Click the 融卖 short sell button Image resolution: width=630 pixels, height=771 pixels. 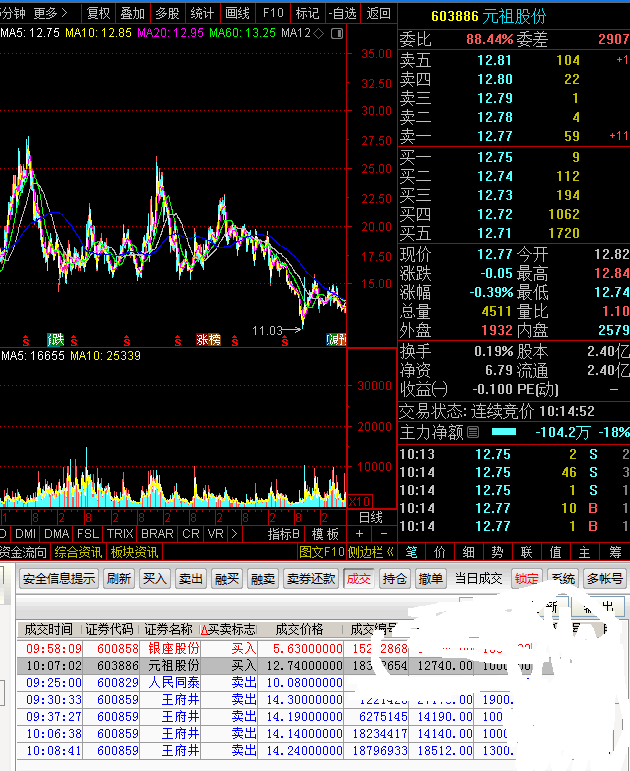pos(263,579)
